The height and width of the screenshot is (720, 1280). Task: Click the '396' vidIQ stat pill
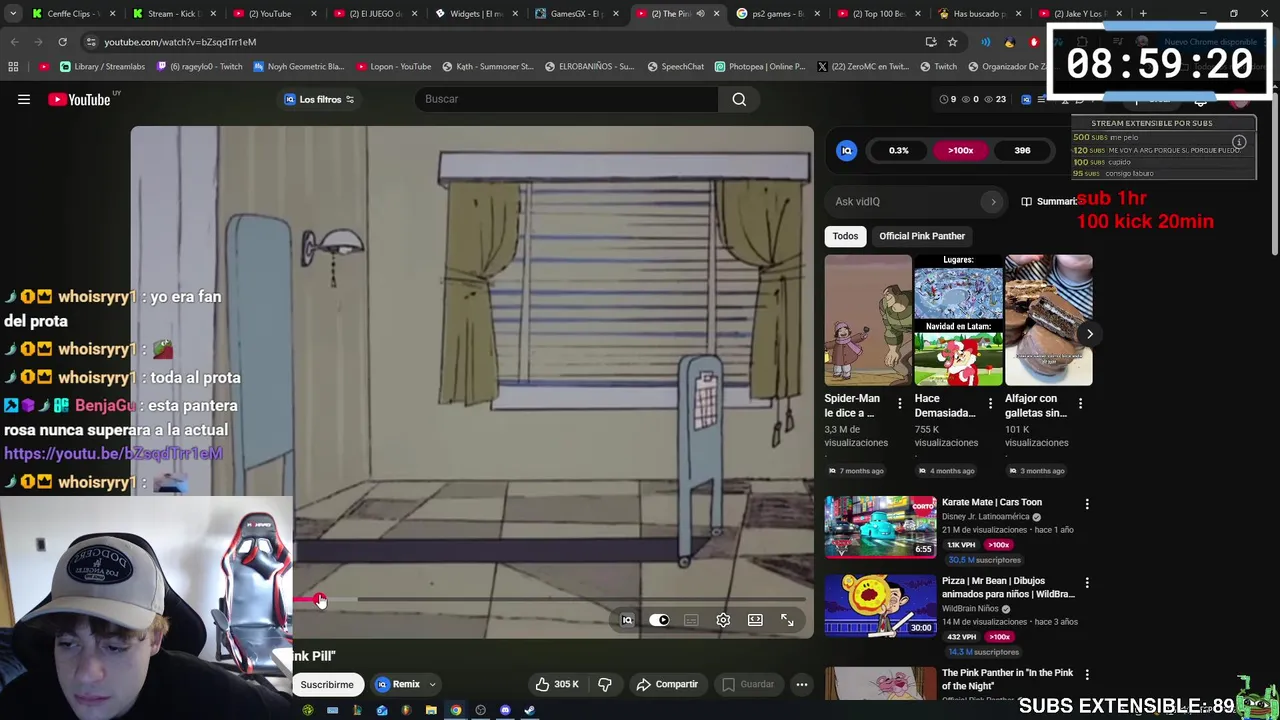click(1022, 150)
